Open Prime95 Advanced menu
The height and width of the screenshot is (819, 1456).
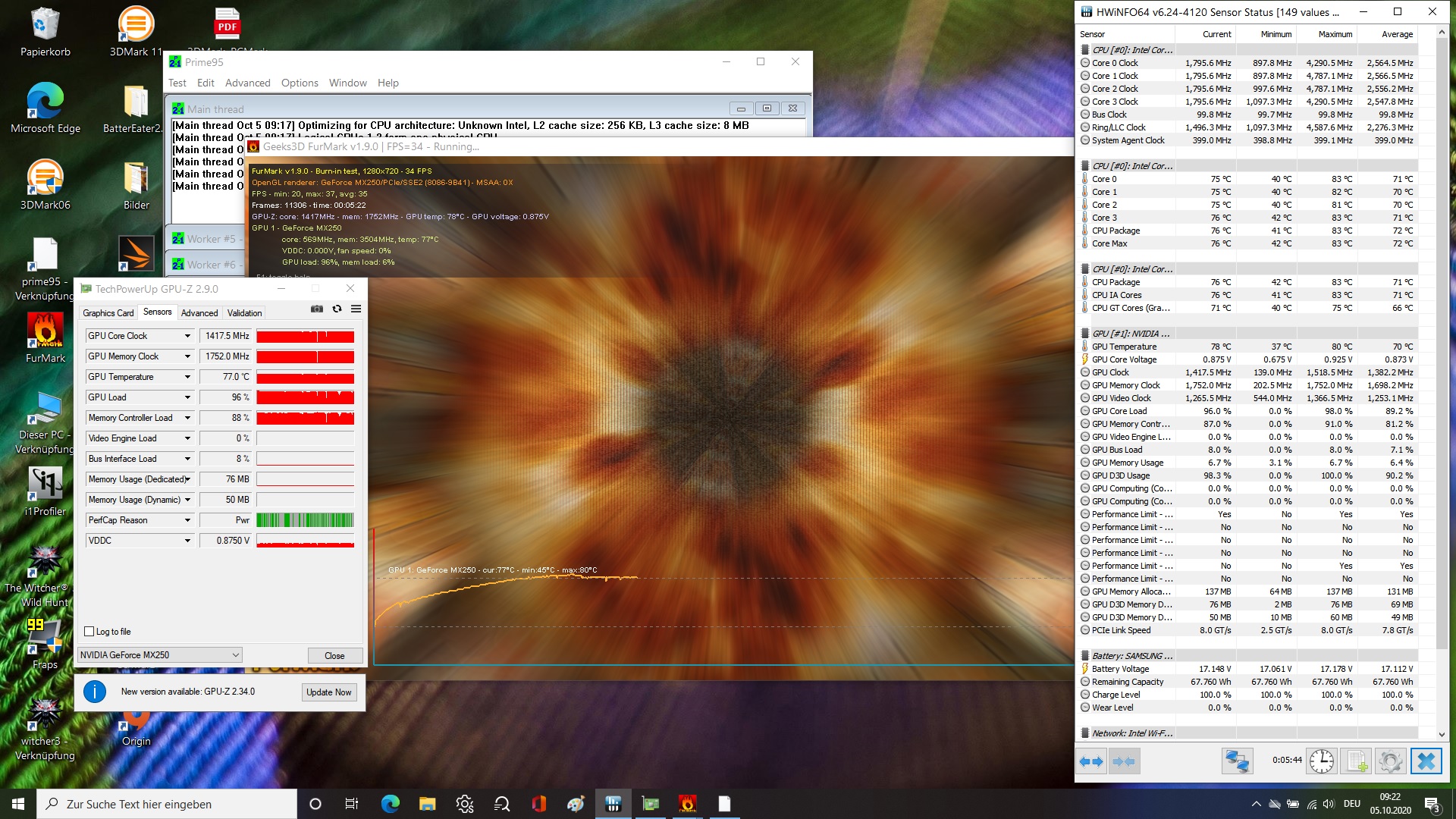point(247,83)
